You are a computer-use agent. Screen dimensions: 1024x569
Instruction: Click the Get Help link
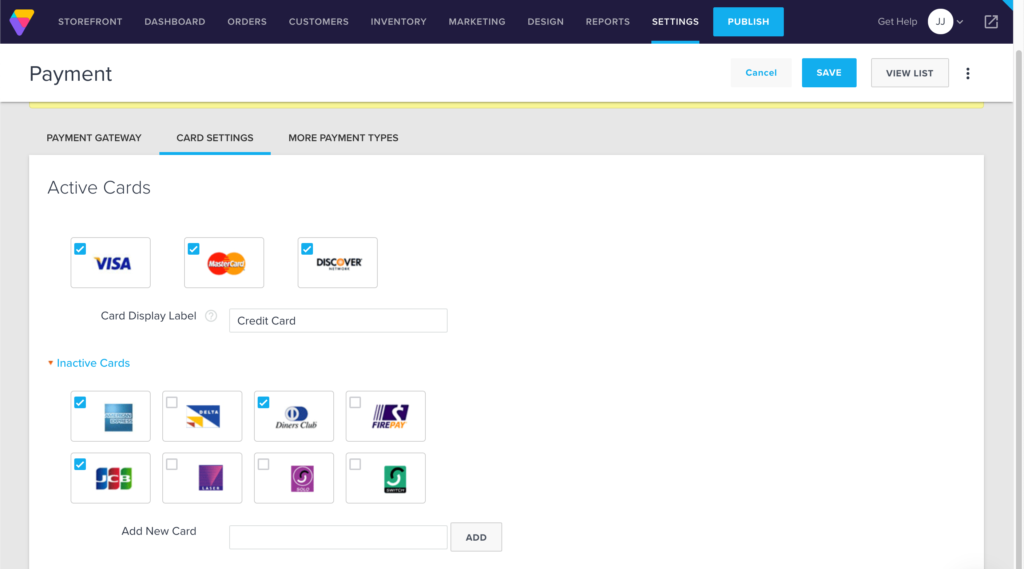(x=897, y=22)
